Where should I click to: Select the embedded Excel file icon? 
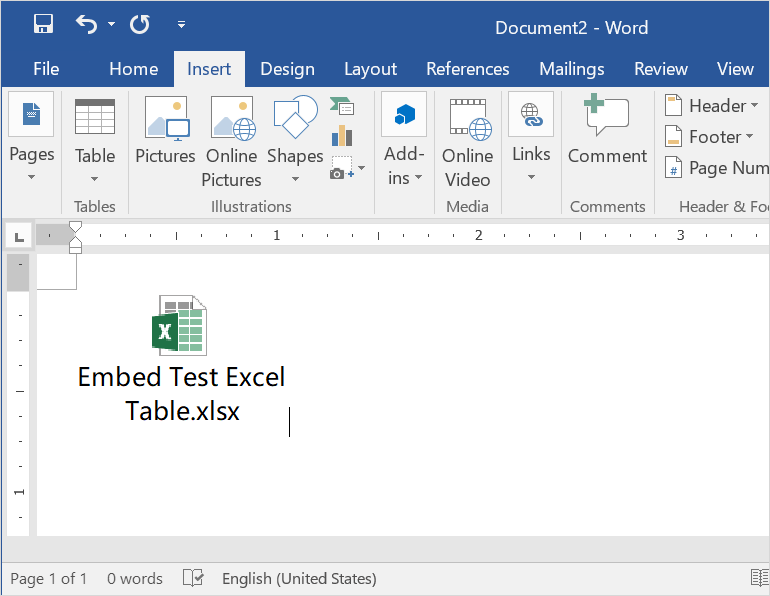[180, 325]
